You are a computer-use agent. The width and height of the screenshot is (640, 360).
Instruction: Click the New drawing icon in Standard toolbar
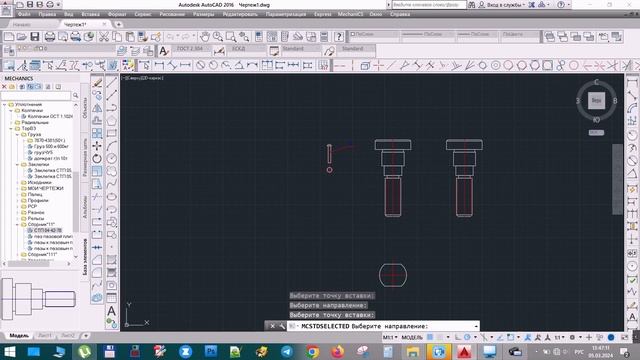(x=9, y=37)
